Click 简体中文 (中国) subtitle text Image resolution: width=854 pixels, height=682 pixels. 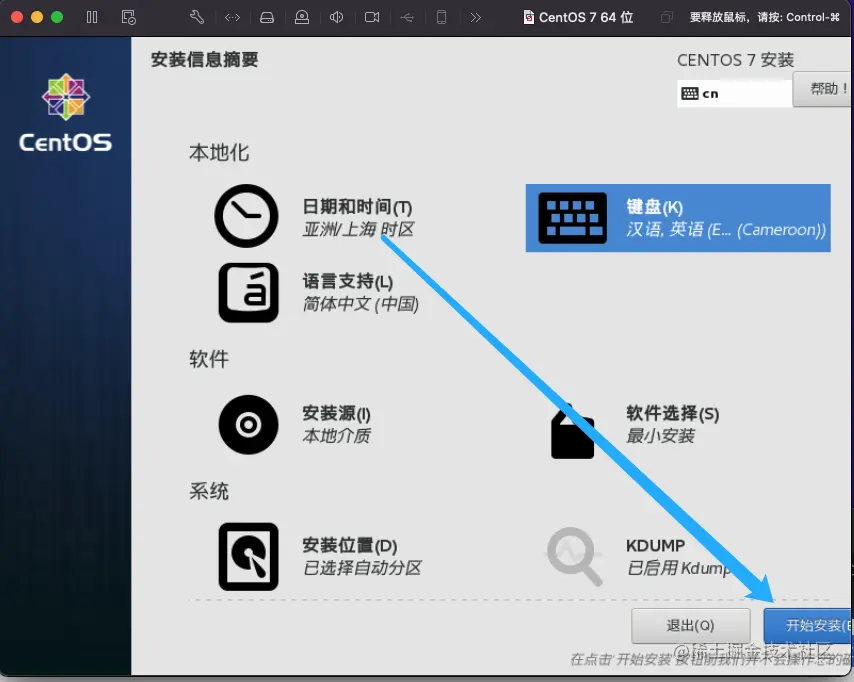click(361, 304)
